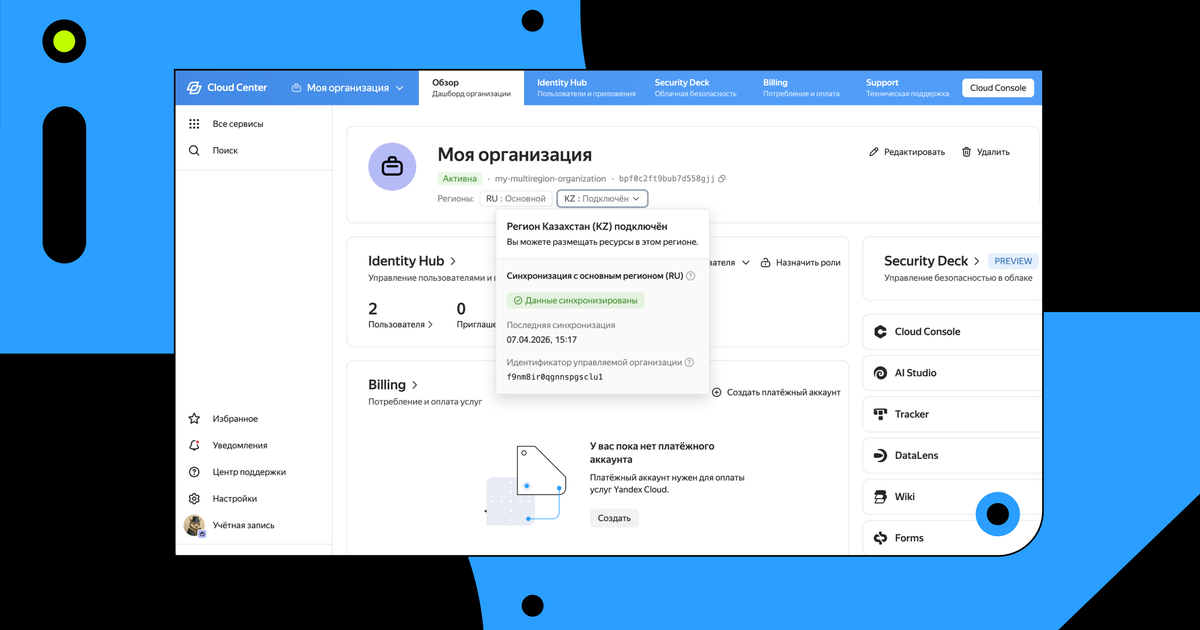Open the Billing card heading
The width and height of the screenshot is (1200, 630).
[x=393, y=385]
